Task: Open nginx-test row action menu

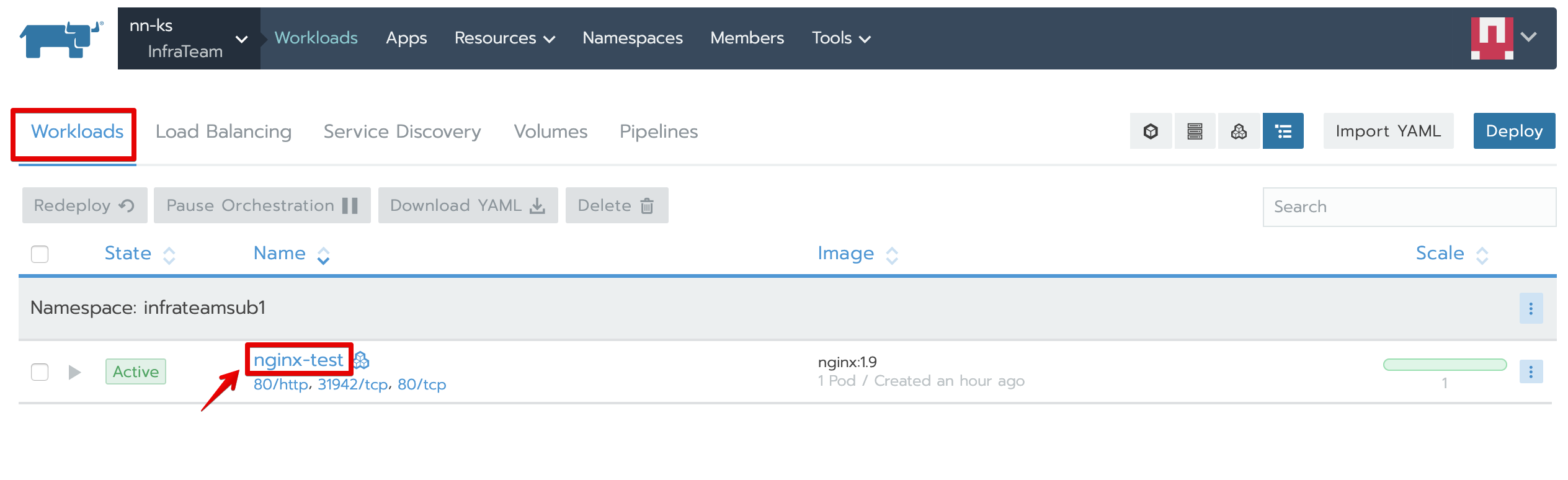Action: (1530, 371)
